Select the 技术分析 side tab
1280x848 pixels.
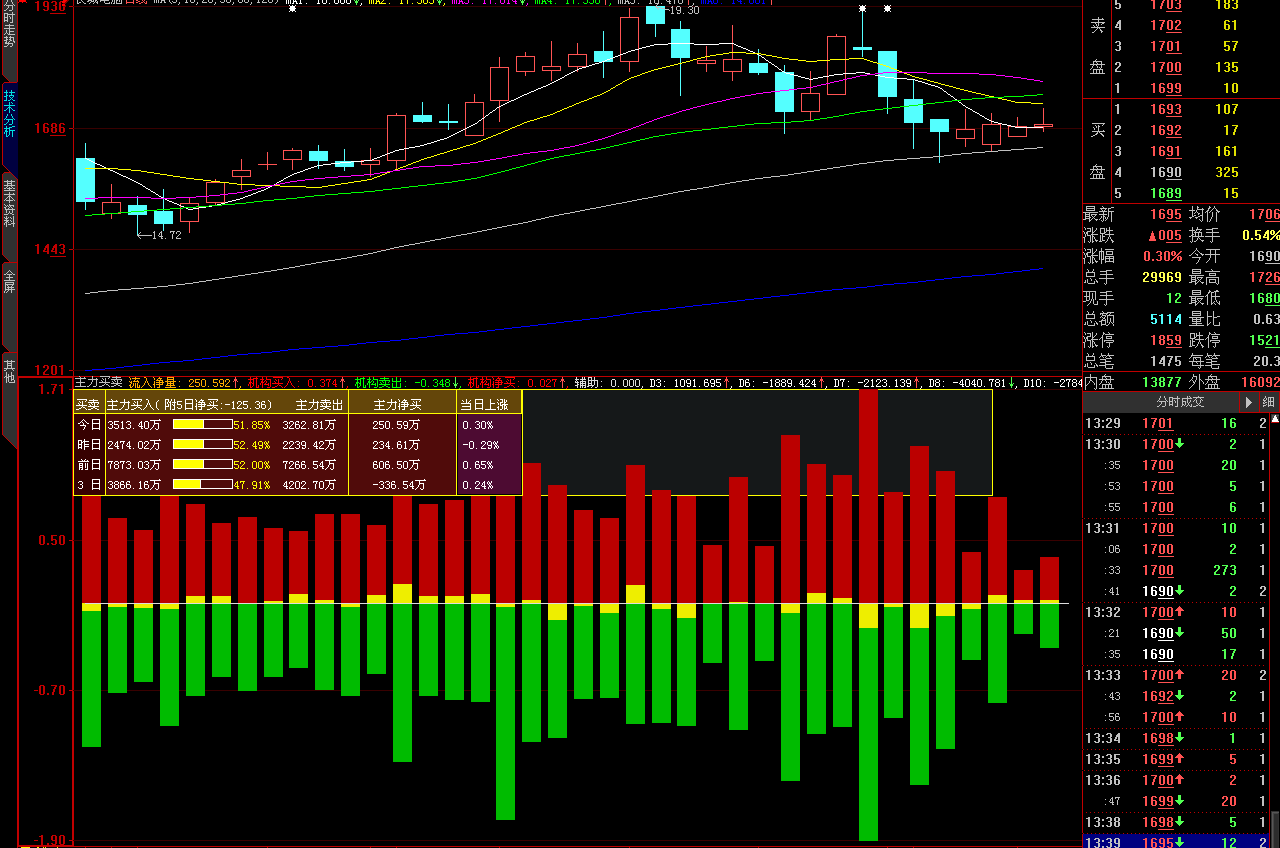coord(9,126)
